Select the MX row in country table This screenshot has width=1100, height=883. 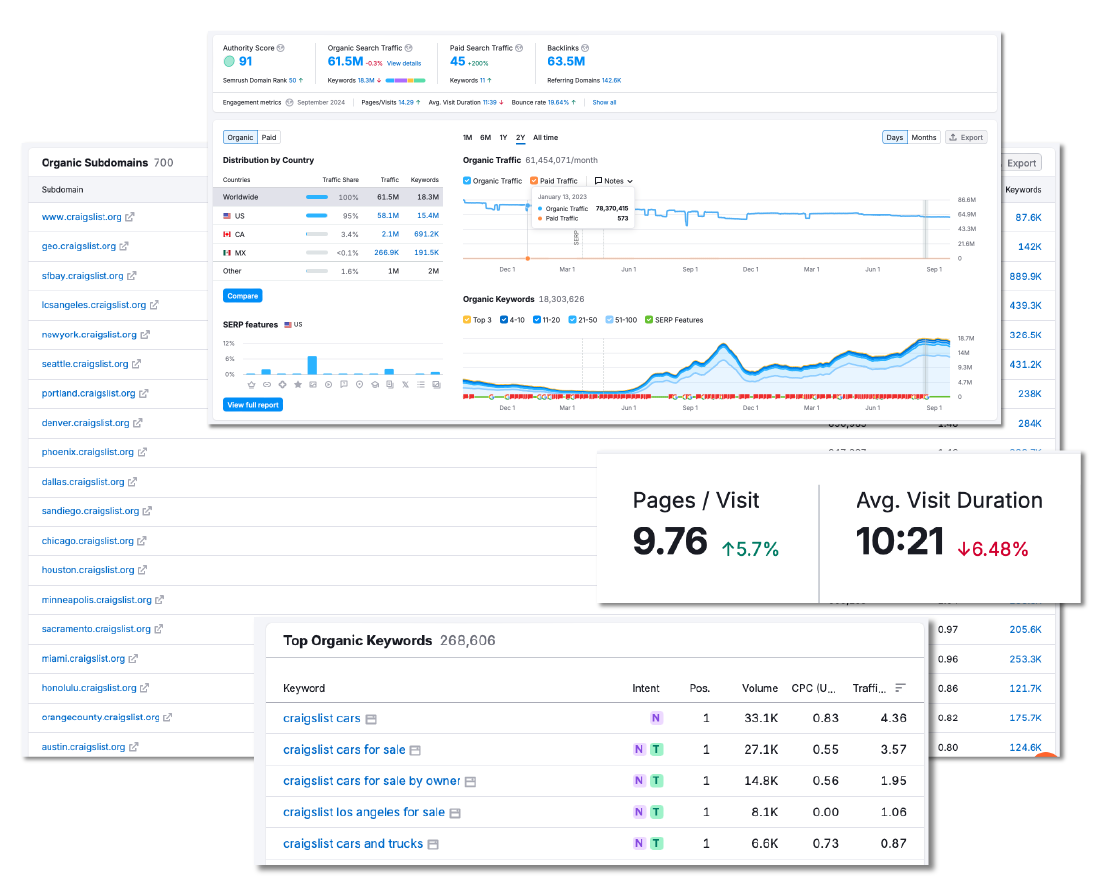pos(328,252)
